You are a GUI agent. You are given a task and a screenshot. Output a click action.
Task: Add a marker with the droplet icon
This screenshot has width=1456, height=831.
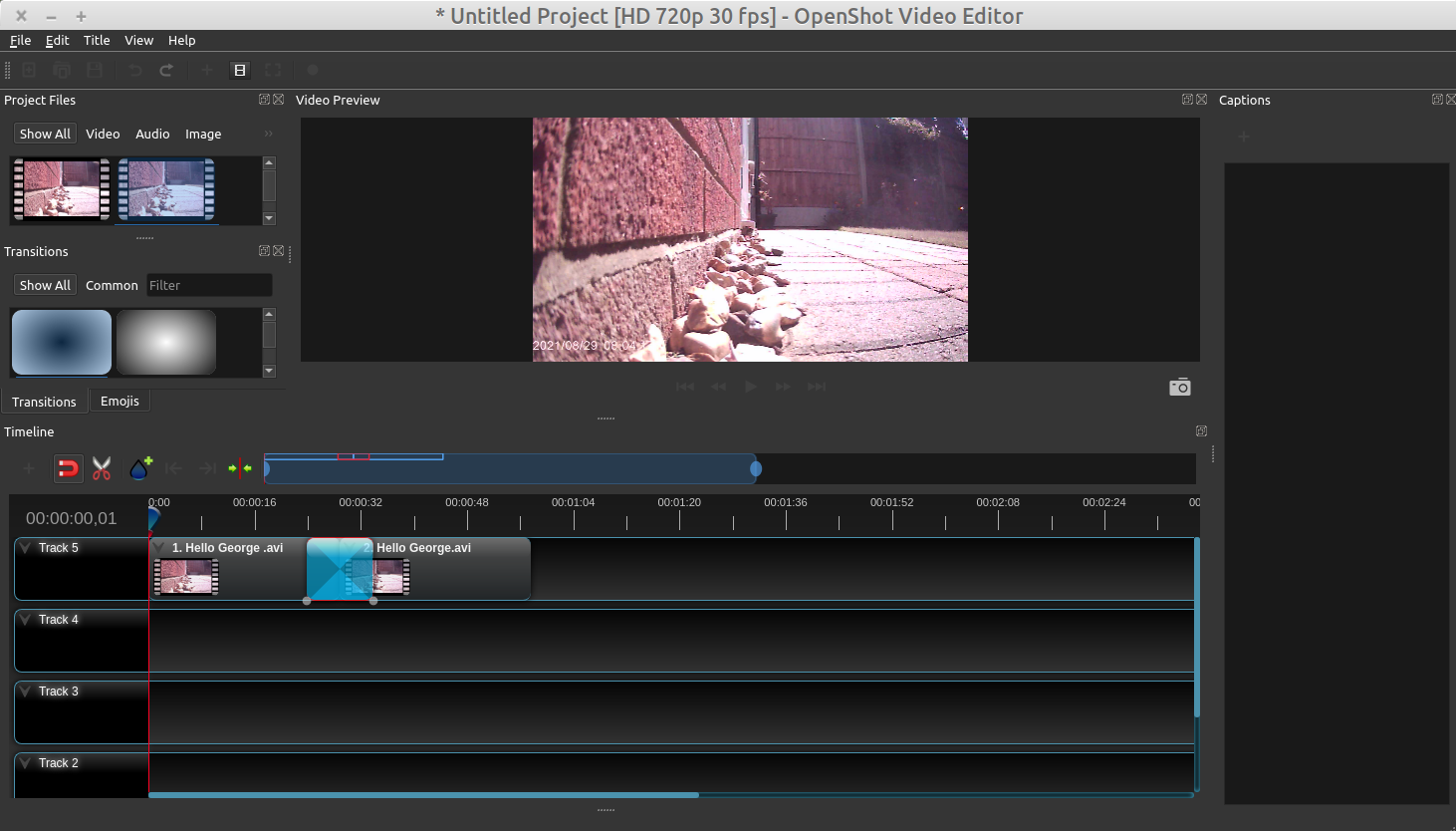[x=140, y=467]
